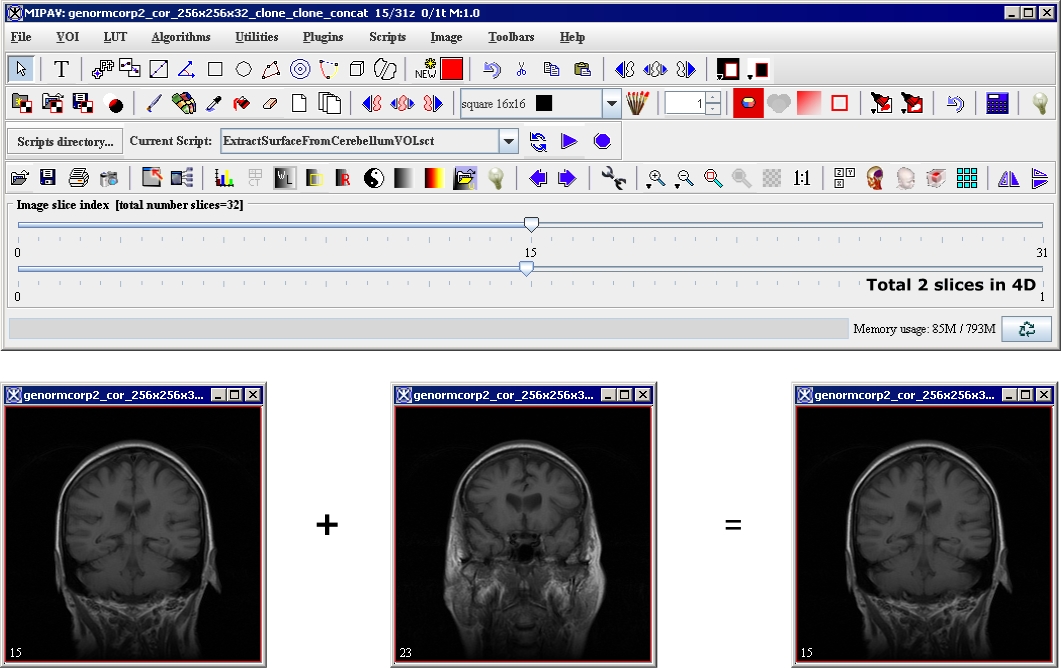Select the paint brush tool

[154, 103]
